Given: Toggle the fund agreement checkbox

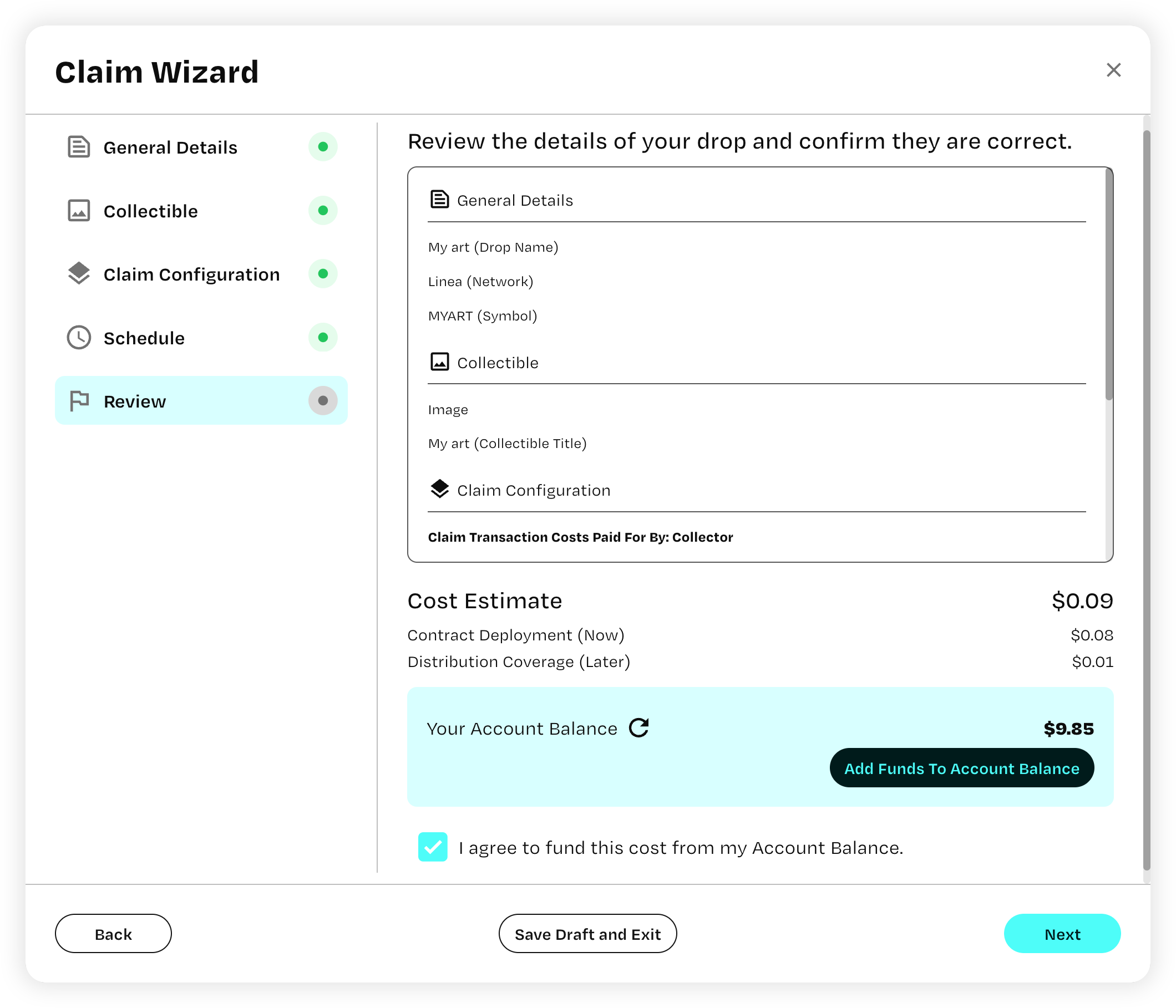Looking at the screenshot, I should click(x=432, y=848).
